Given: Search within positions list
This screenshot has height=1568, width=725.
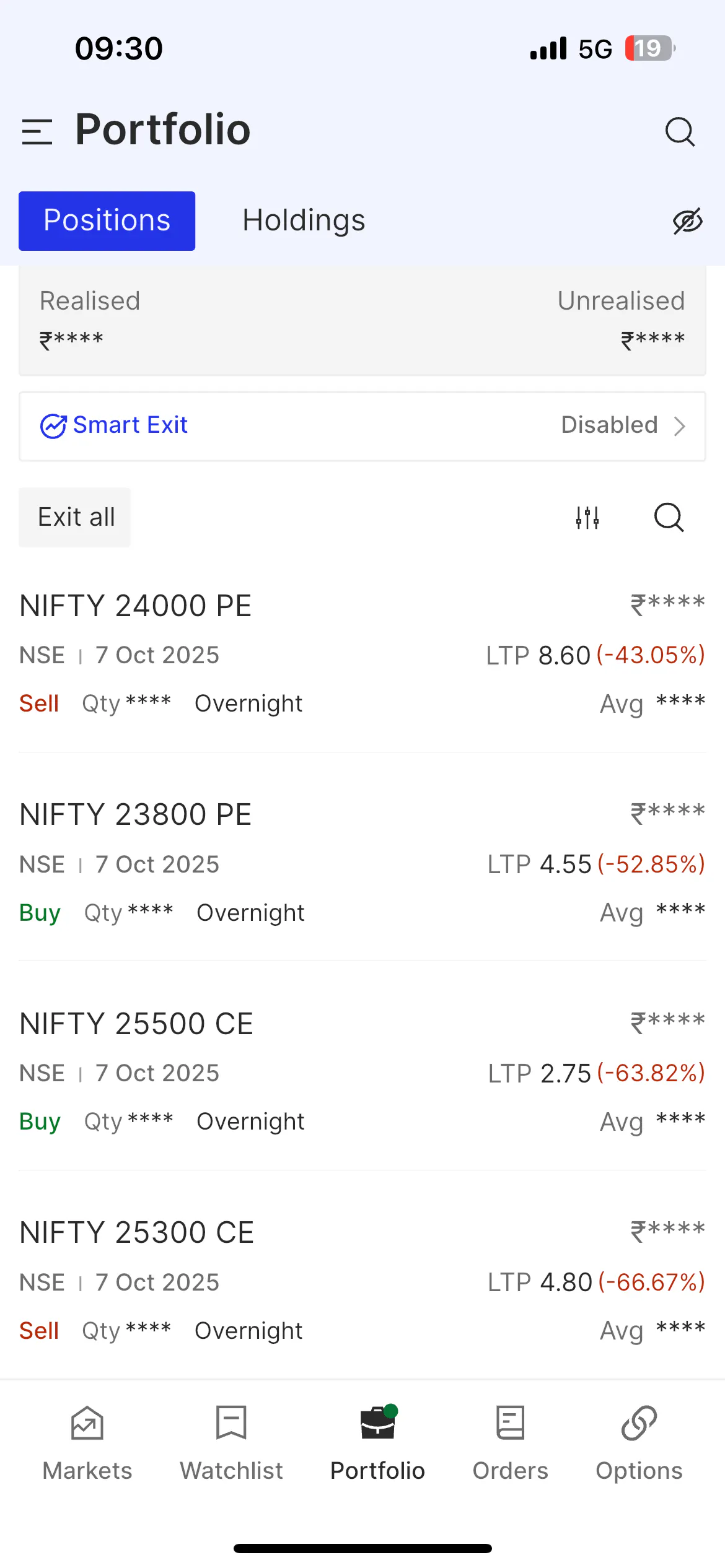Looking at the screenshot, I should pos(669,517).
